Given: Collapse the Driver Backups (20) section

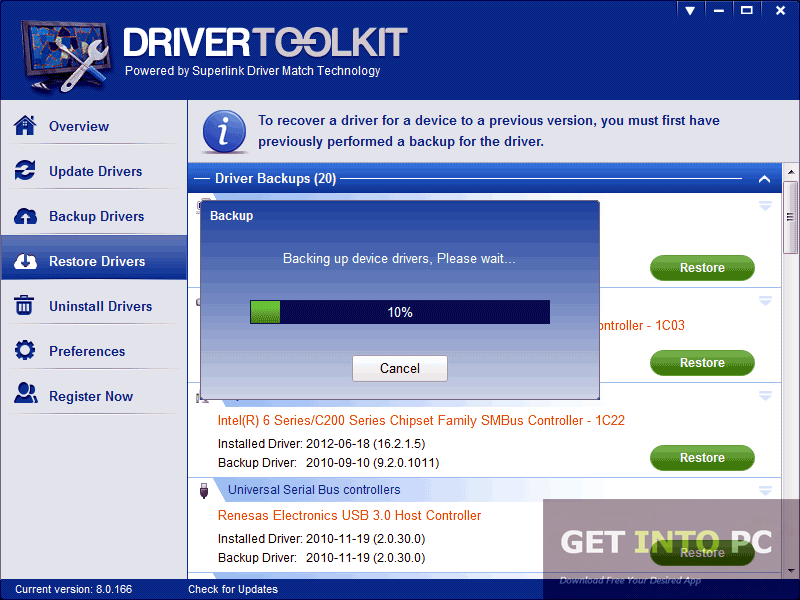Looking at the screenshot, I should click(764, 179).
